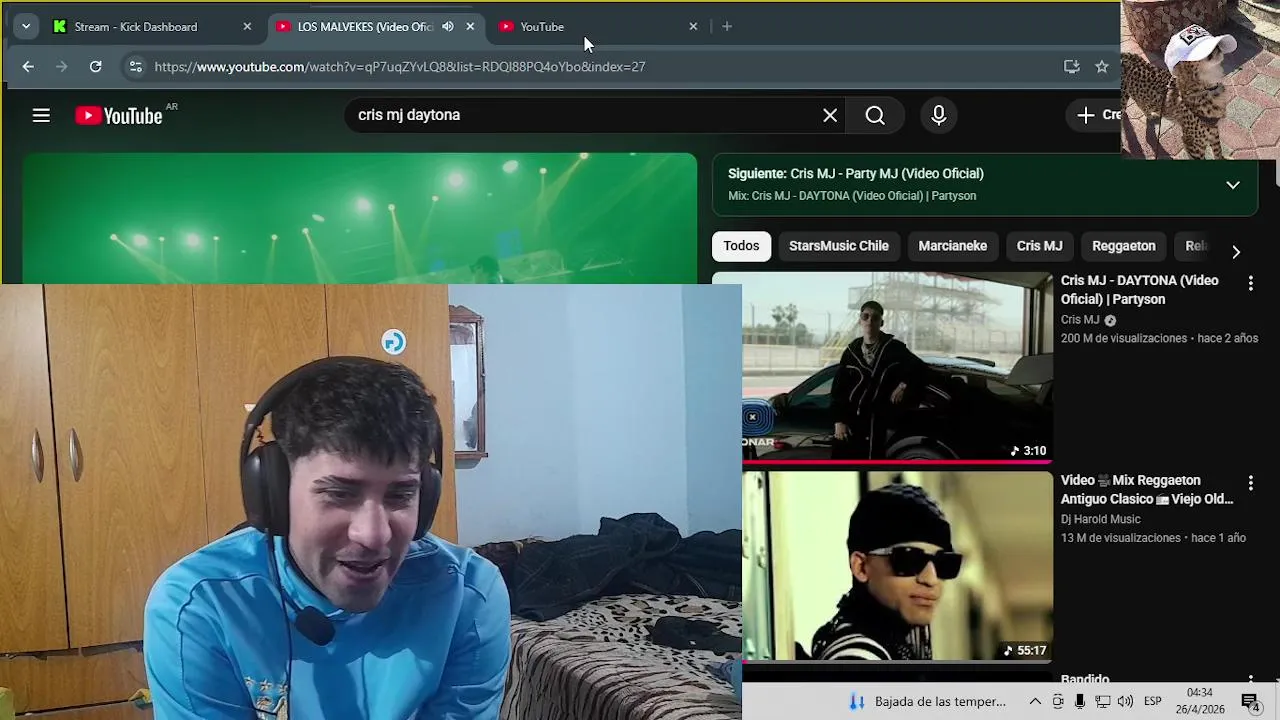Open network settings tray icon
1280x720 pixels.
[x=1102, y=702]
